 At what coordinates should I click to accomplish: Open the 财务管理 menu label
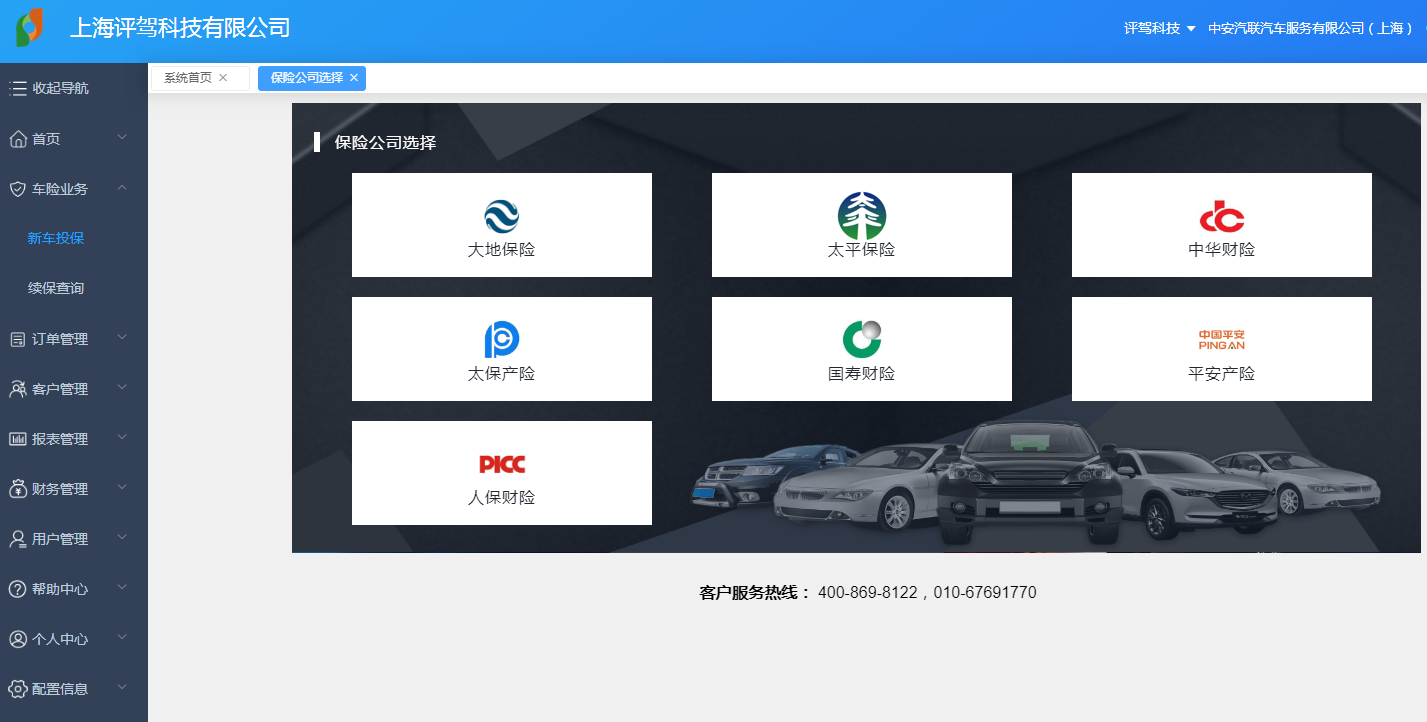tap(60, 489)
